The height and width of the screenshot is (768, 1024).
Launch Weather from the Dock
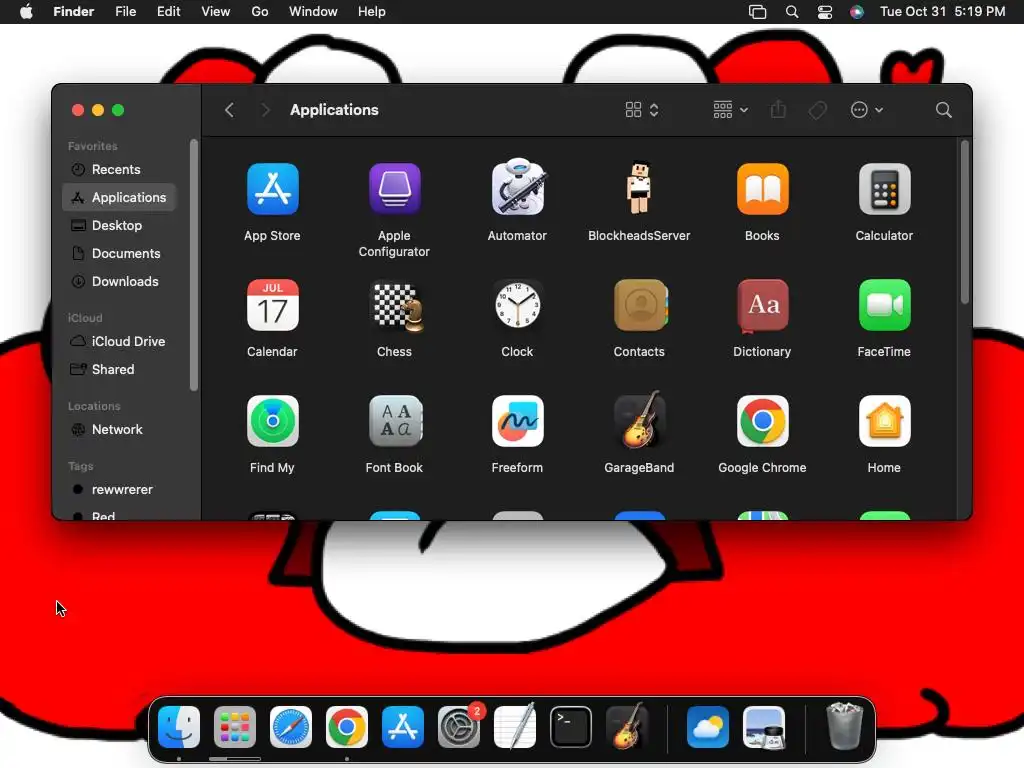coord(708,727)
